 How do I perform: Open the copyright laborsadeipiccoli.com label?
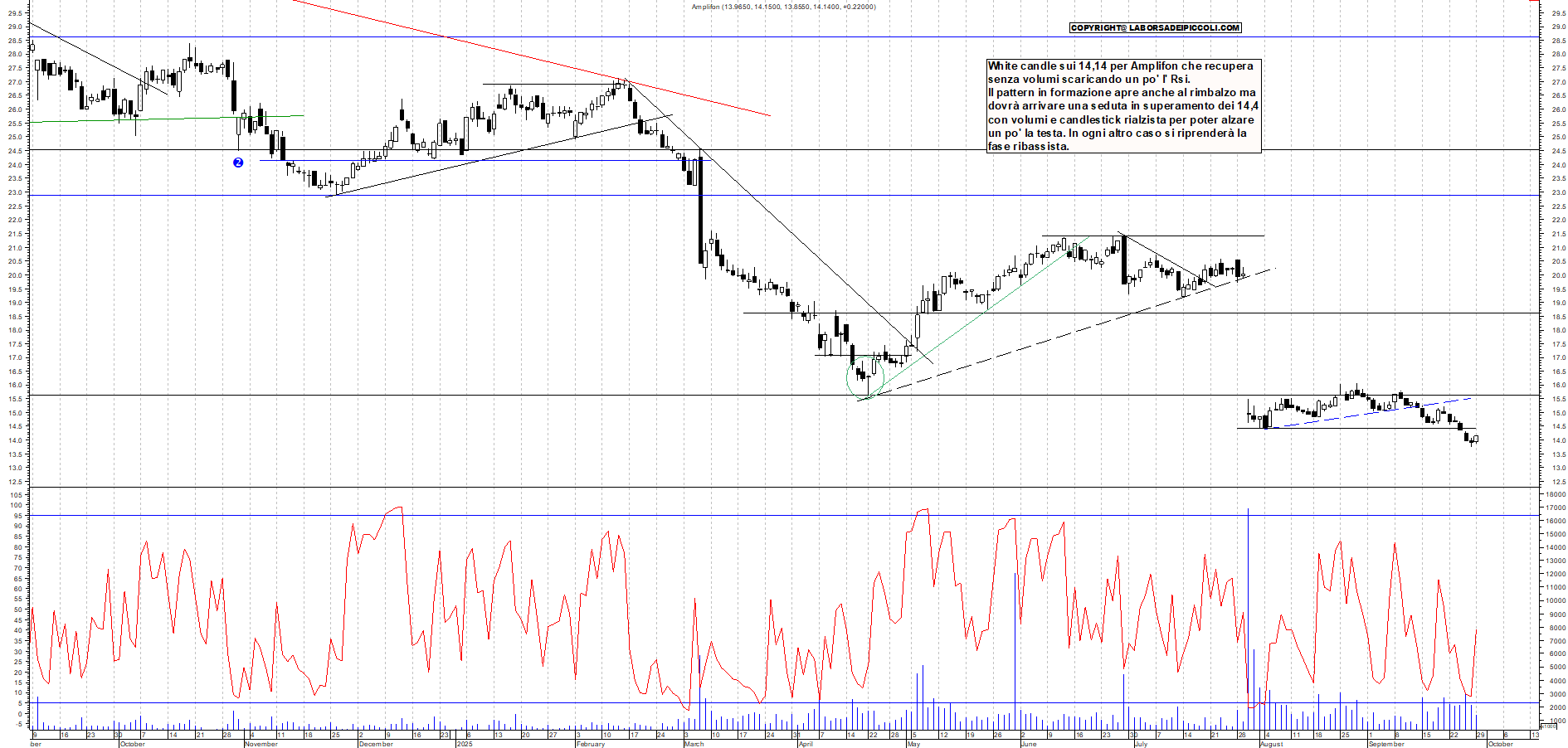click(x=1155, y=28)
